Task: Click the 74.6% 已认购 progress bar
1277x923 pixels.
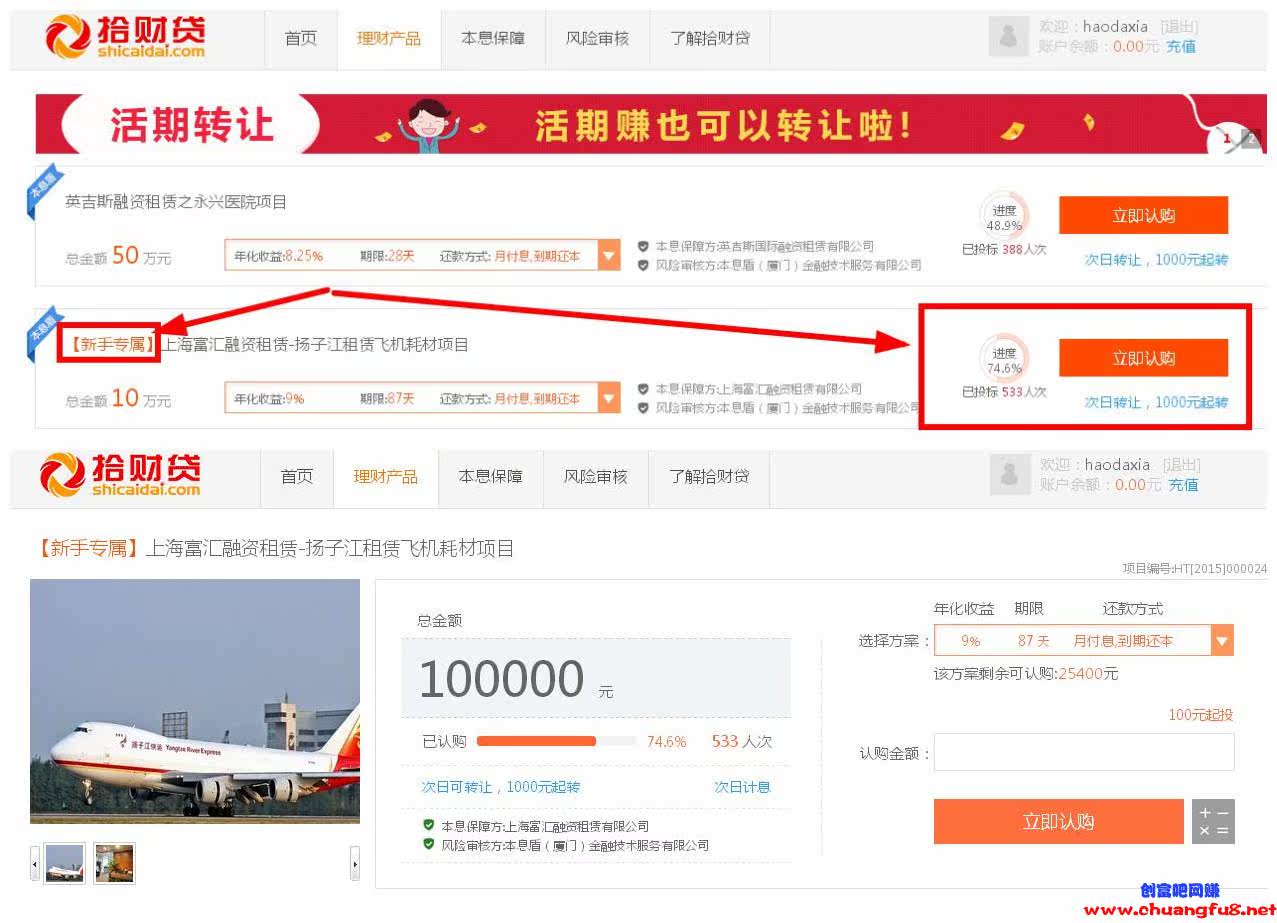Action: point(556,741)
